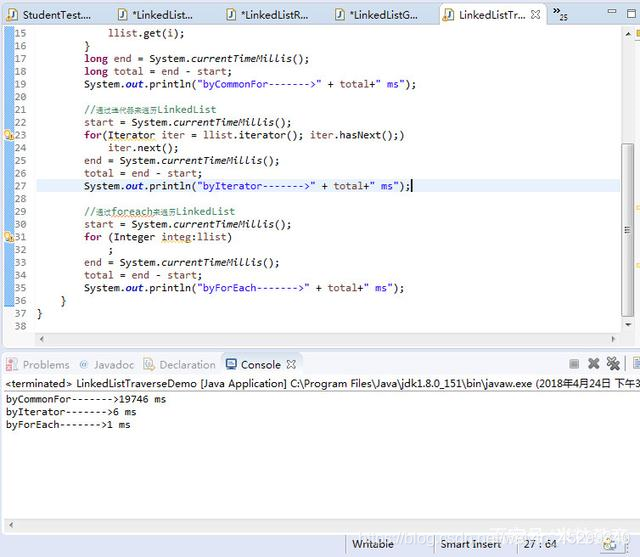Open the Javadoc view tab
The height and width of the screenshot is (557, 640).
coord(107,365)
